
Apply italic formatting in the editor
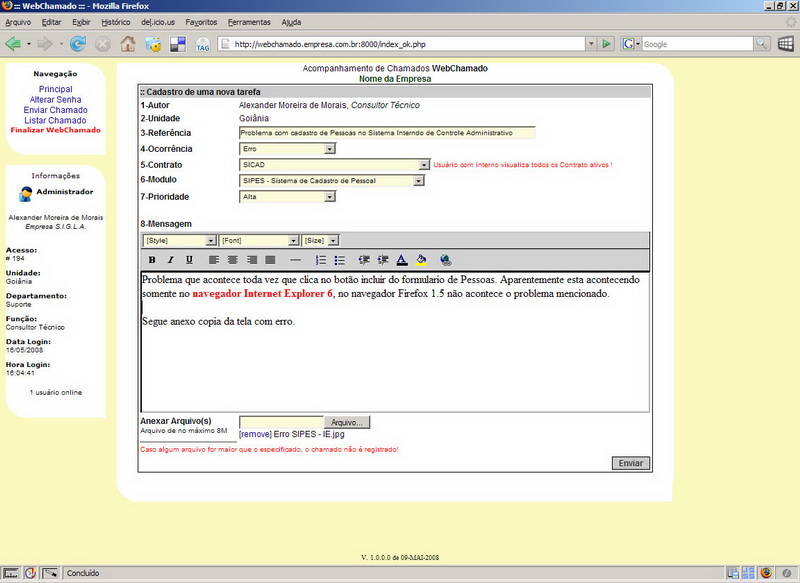click(x=170, y=260)
